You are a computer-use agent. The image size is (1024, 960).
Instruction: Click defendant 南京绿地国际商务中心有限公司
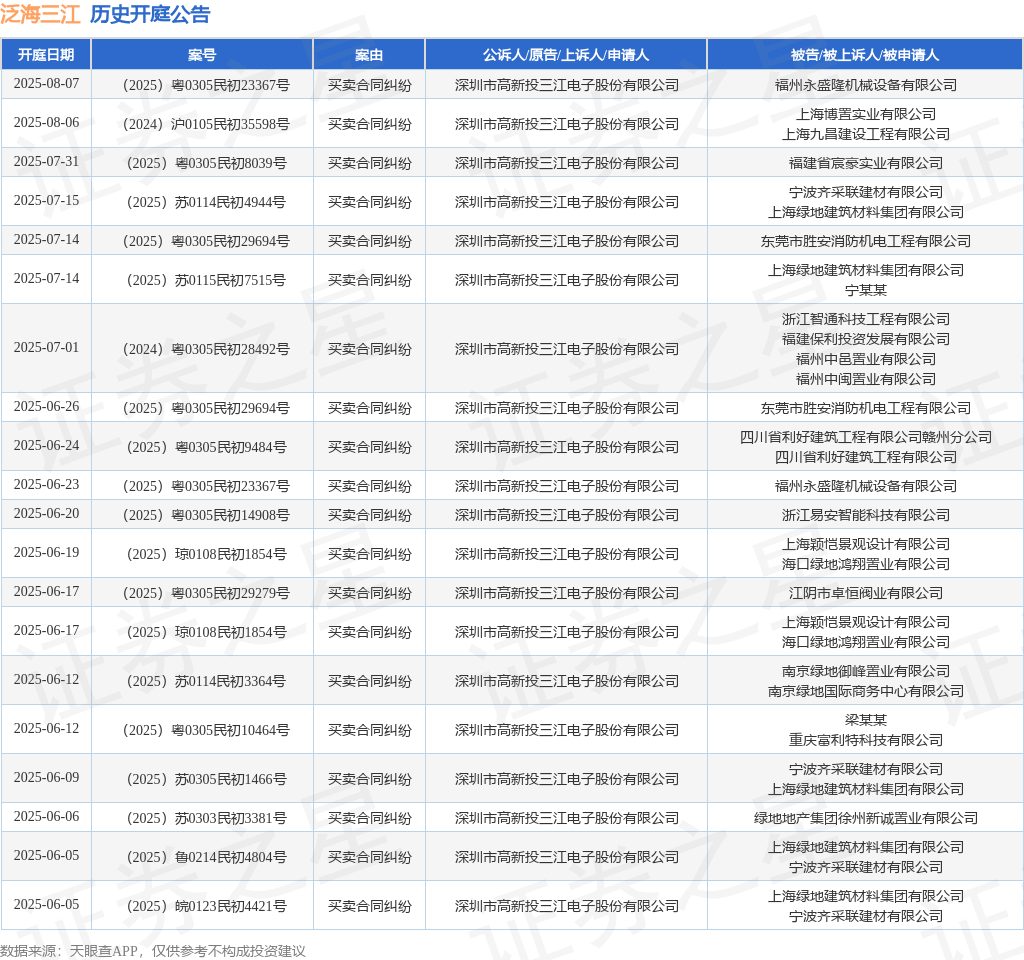(x=866, y=692)
